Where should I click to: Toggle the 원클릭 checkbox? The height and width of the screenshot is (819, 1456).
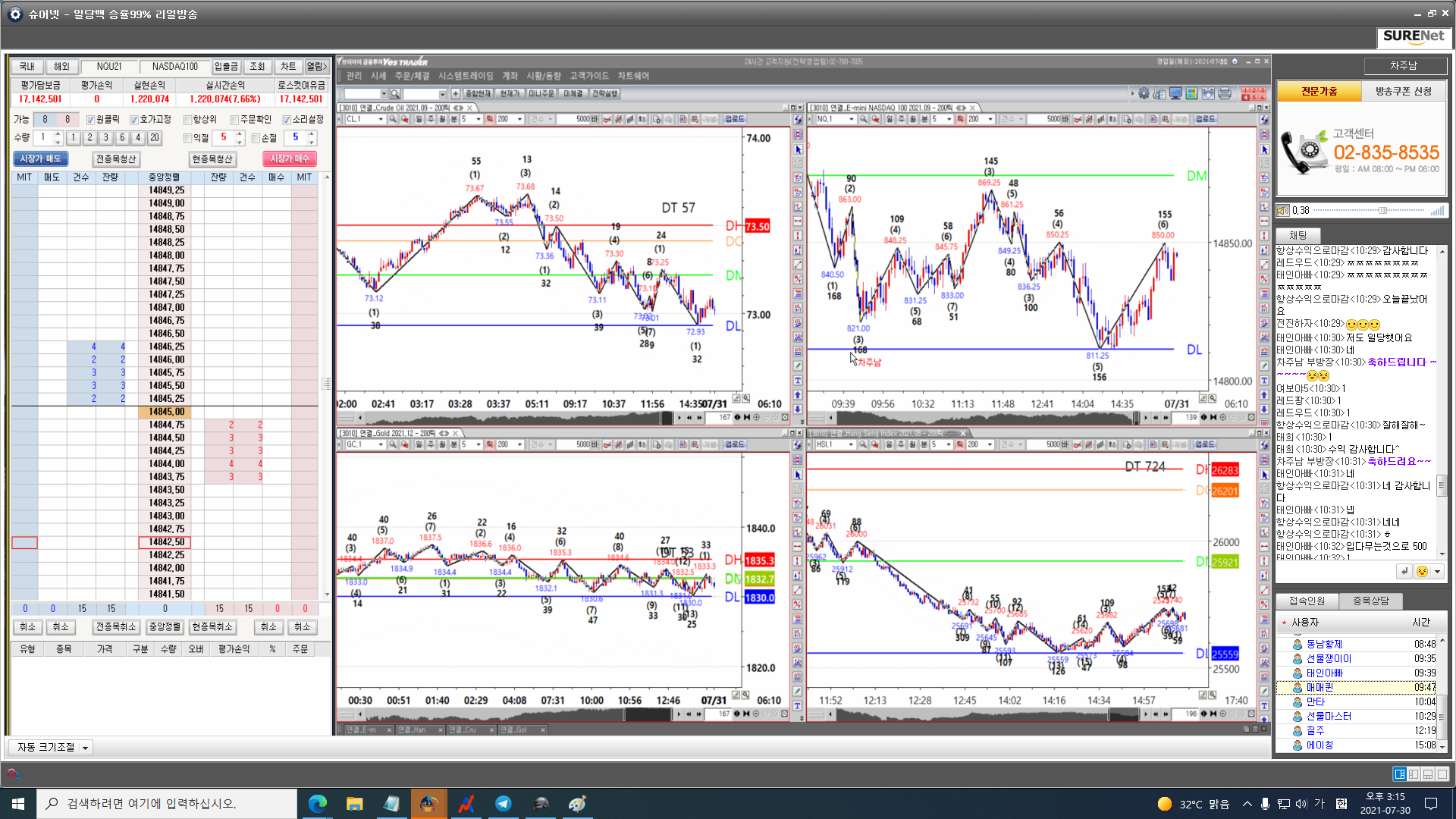point(91,120)
